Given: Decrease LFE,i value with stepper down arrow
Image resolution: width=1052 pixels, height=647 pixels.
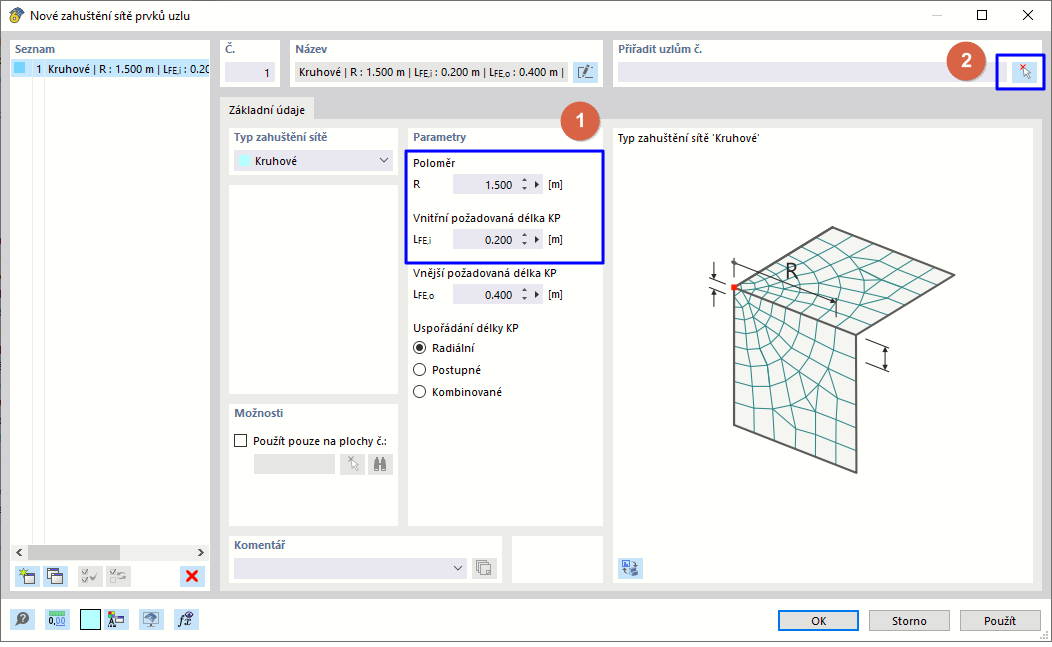Looking at the screenshot, I should [525, 244].
